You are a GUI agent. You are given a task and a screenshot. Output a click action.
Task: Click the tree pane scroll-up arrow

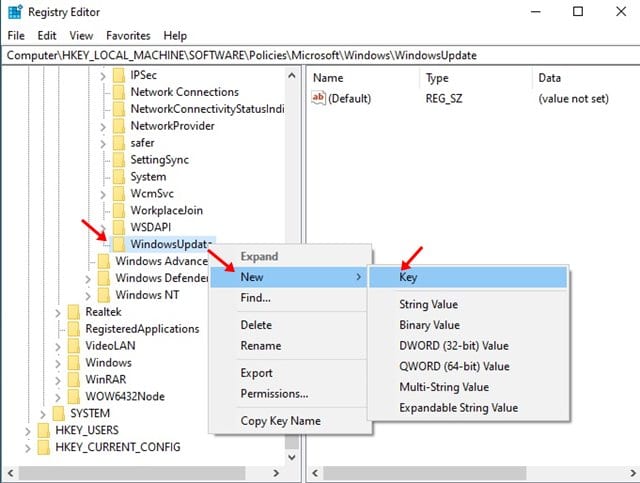292,76
